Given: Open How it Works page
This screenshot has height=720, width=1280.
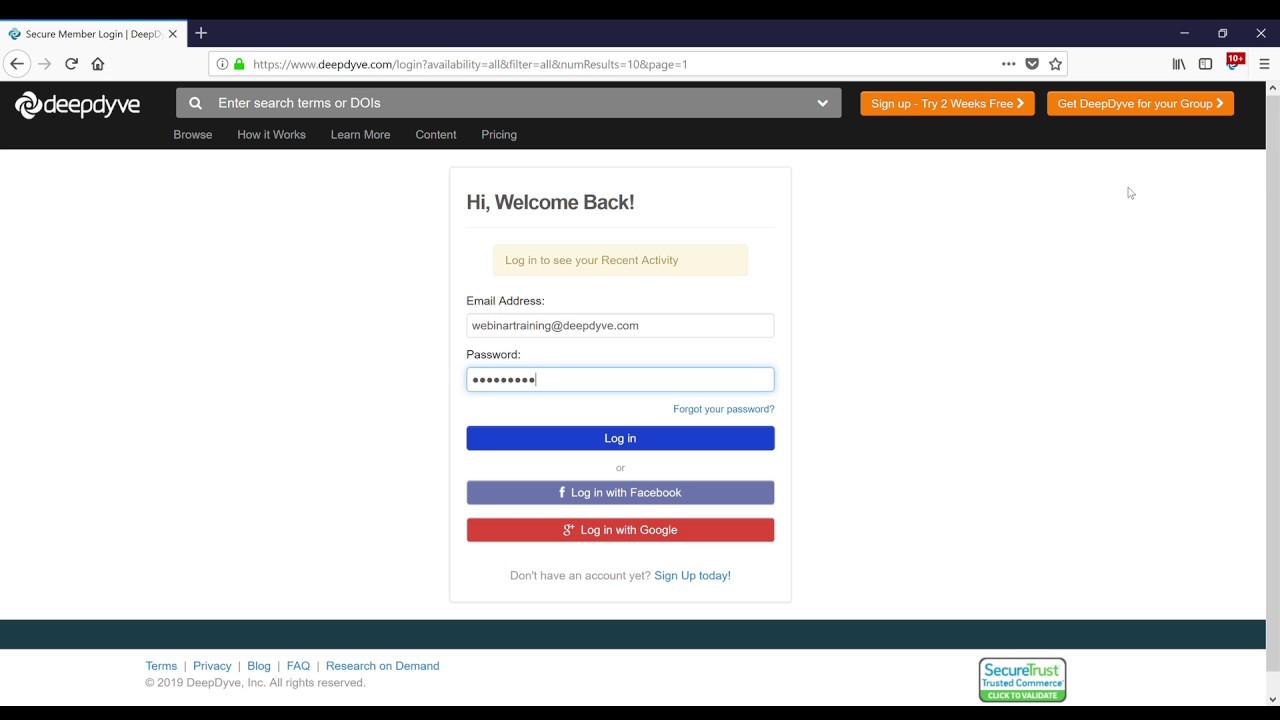Looking at the screenshot, I should coord(271,135).
